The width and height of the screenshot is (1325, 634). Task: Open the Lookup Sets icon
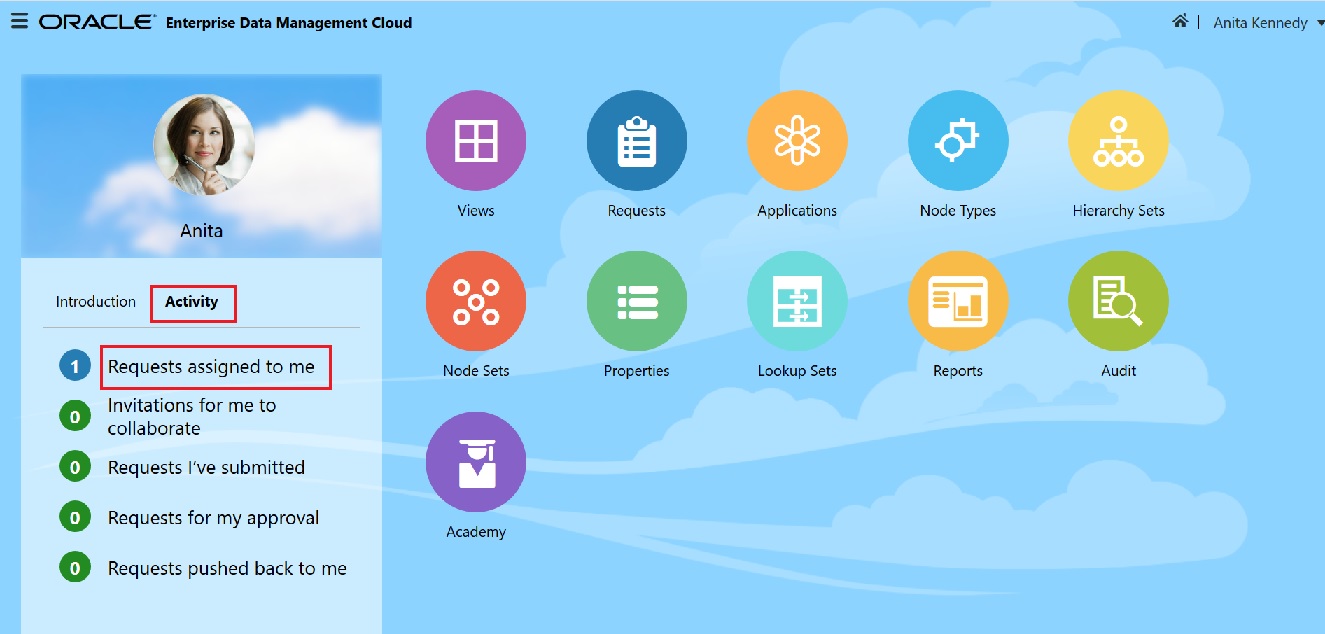click(x=797, y=301)
